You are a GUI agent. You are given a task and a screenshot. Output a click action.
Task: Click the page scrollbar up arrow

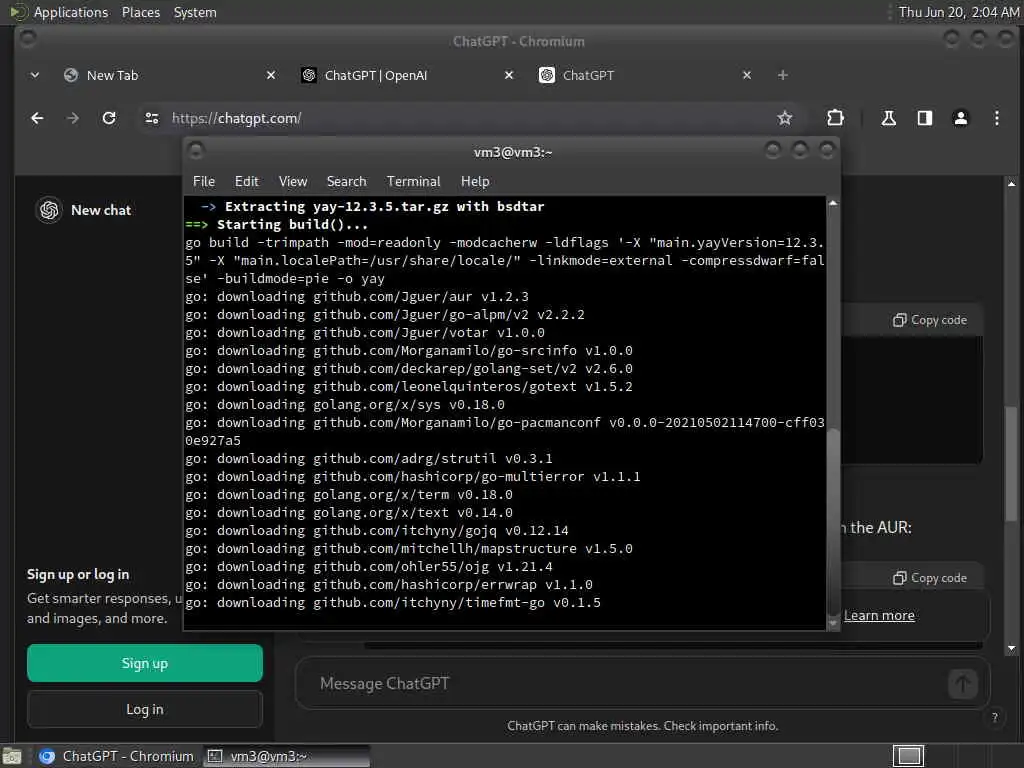click(x=1012, y=184)
